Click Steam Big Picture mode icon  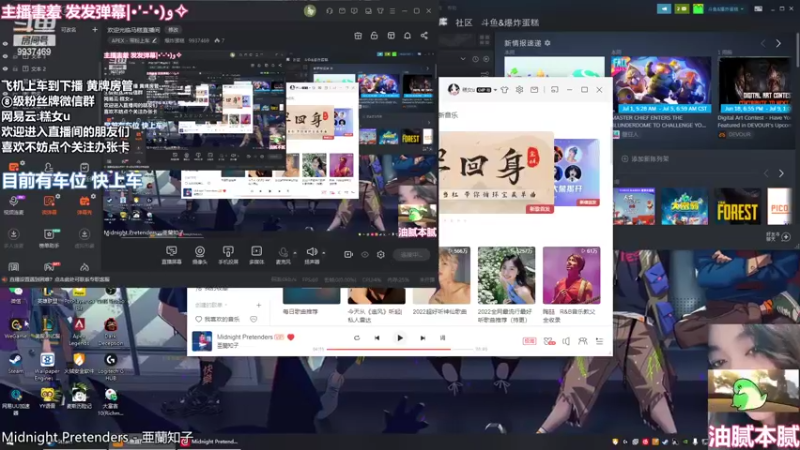coord(758,9)
